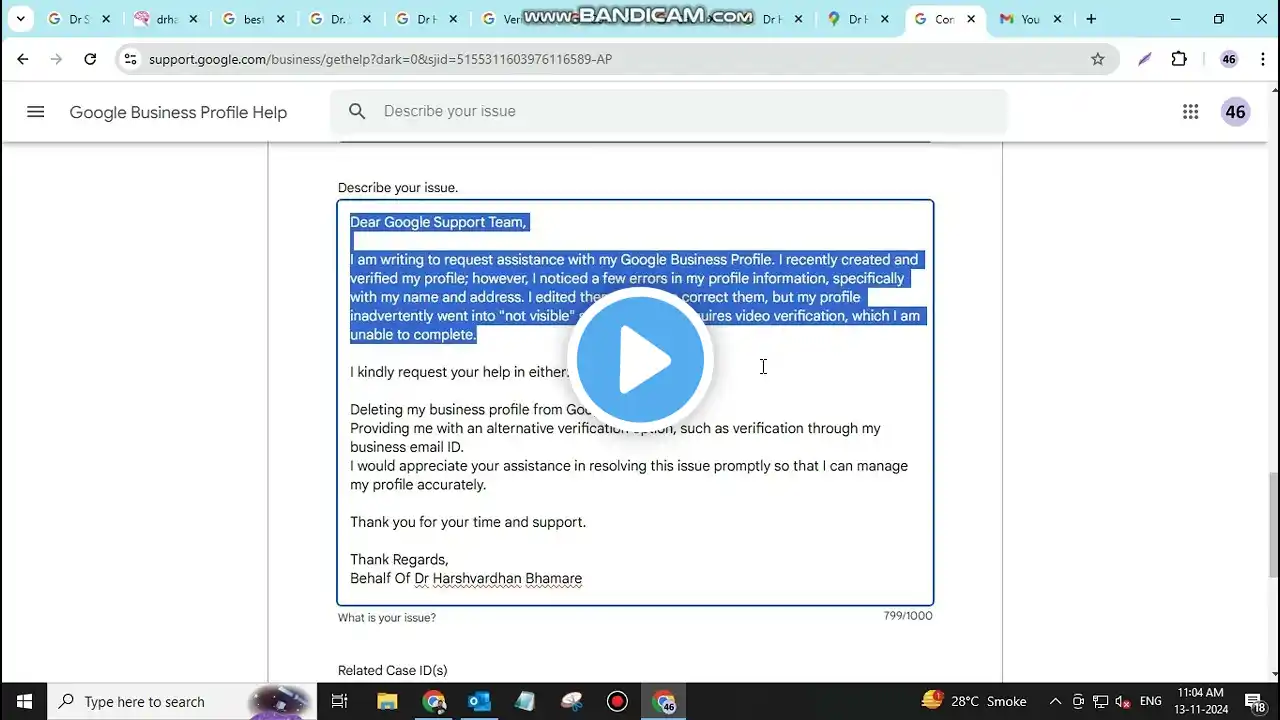Open a new browser tab
Image resolution: width=1280 pixels, height=720 pixels.
coord(1091,19)
